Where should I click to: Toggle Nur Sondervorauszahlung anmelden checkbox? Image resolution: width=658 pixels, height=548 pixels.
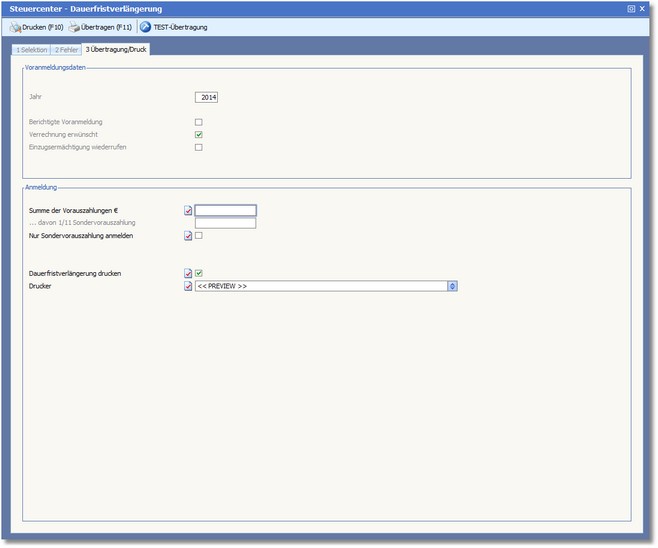click(x=199, y=236)
